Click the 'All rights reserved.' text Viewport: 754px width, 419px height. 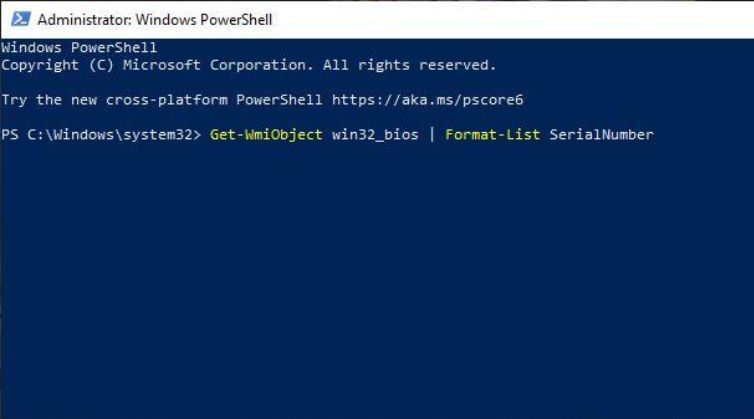pyautogui.click(x=409, y=65)
